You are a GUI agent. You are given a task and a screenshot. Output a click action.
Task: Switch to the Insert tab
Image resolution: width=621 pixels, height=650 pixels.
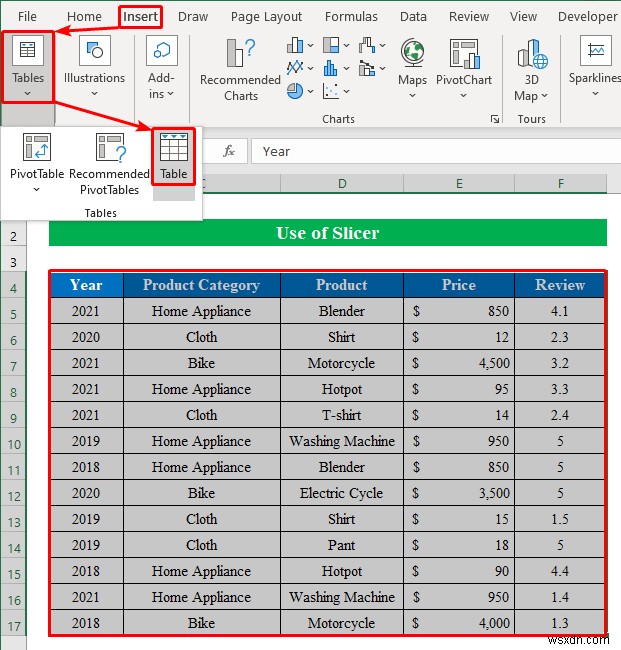pyautogui.click(x=140, y=17)
